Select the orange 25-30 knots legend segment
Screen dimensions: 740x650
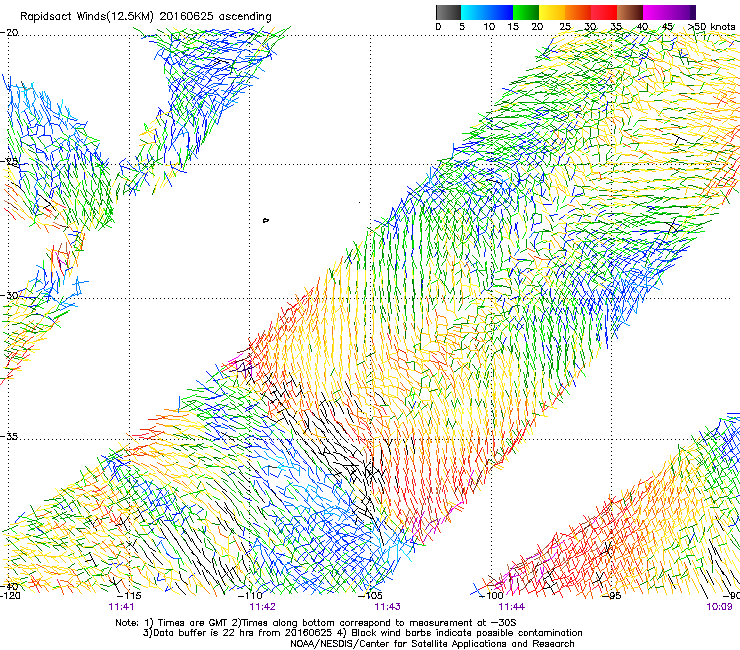coord(578,12)
